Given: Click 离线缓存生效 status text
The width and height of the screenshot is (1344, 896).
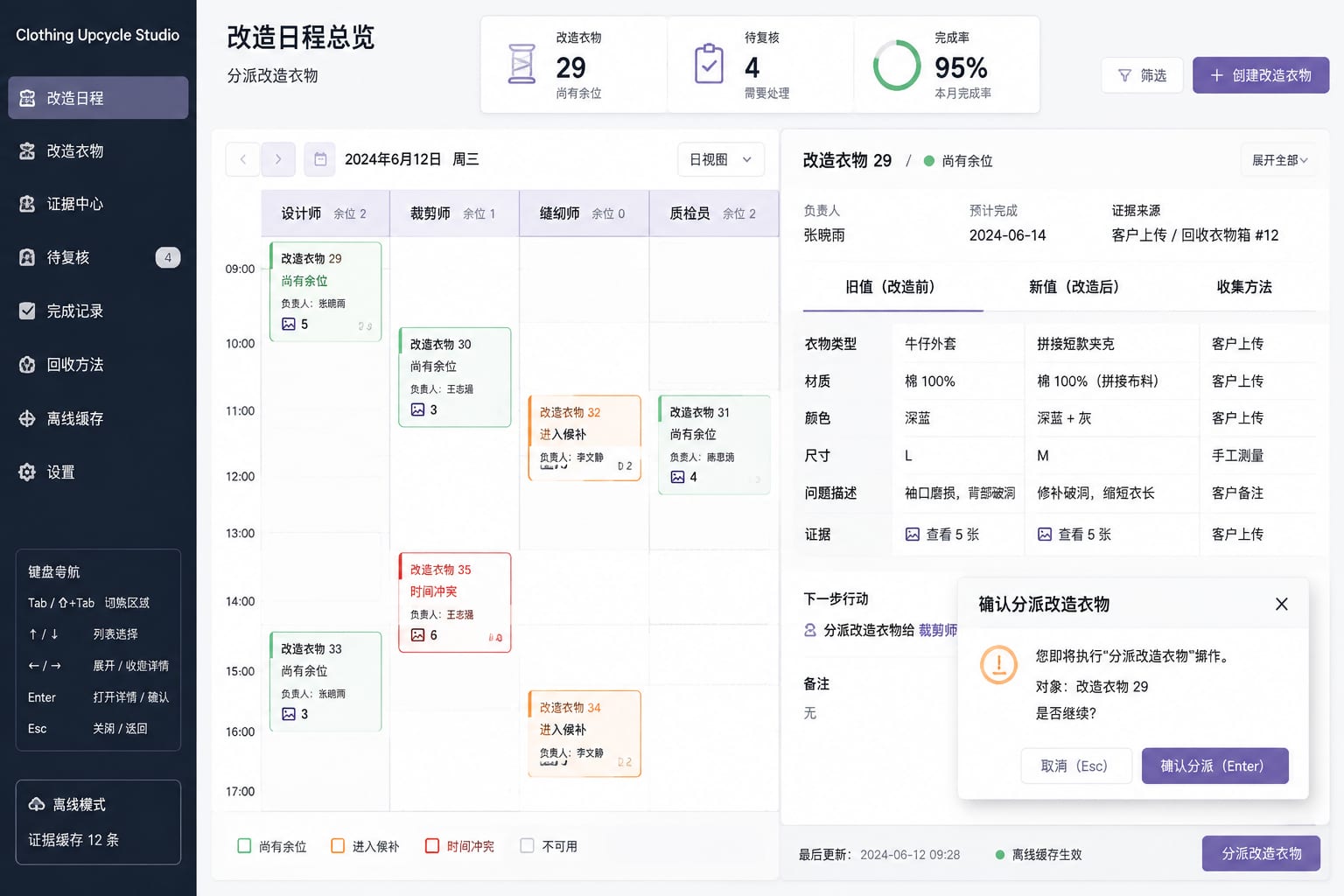Looking at the screenshot, I should coord(1046,855).
